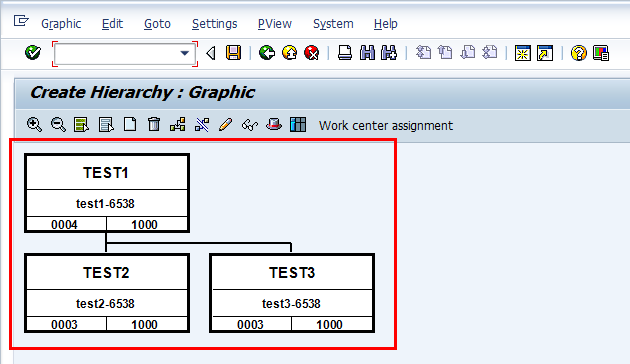Create new session with star window icon
The width and height of the screenshot is (630, 364).
coord(523,53)
